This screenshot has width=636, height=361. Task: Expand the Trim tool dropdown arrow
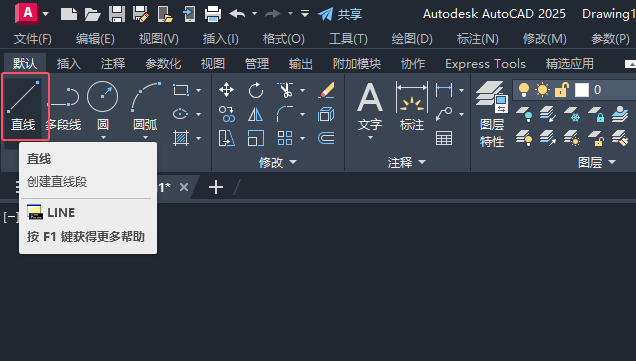coord(302,90)
